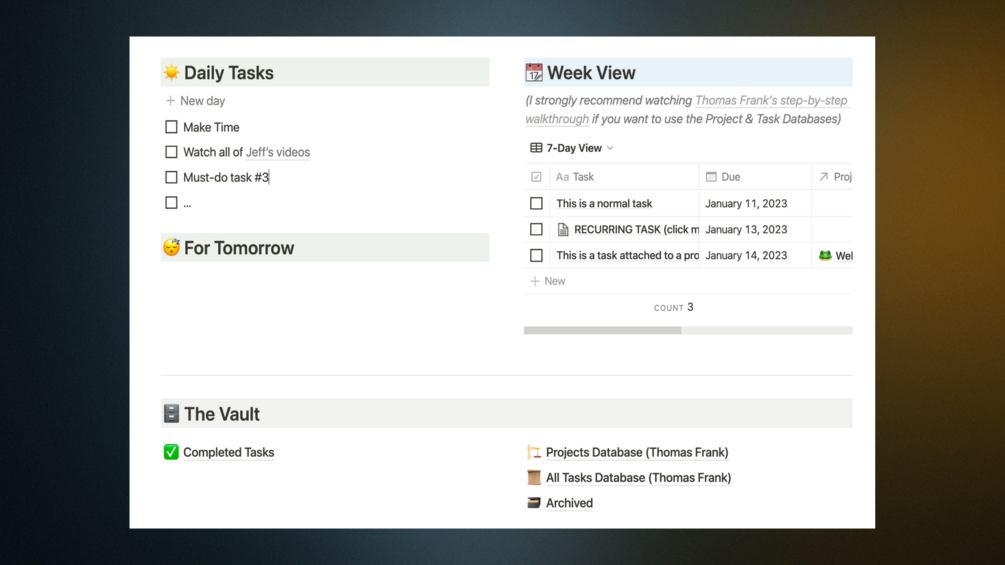Click the sleeping face icon beside For Tomorrow
Image resolution: width=1005 pixels, height=565 pixels.
point(172,247)
